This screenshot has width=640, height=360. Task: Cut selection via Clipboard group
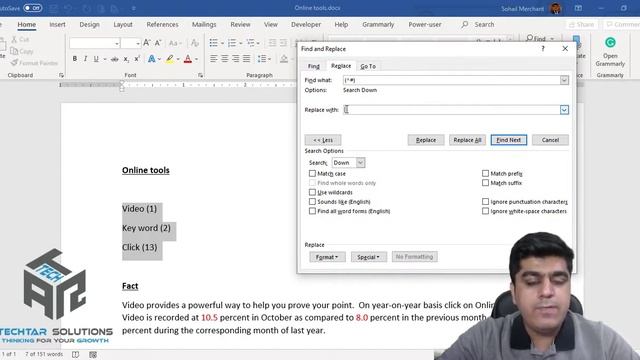pos(20,40)
